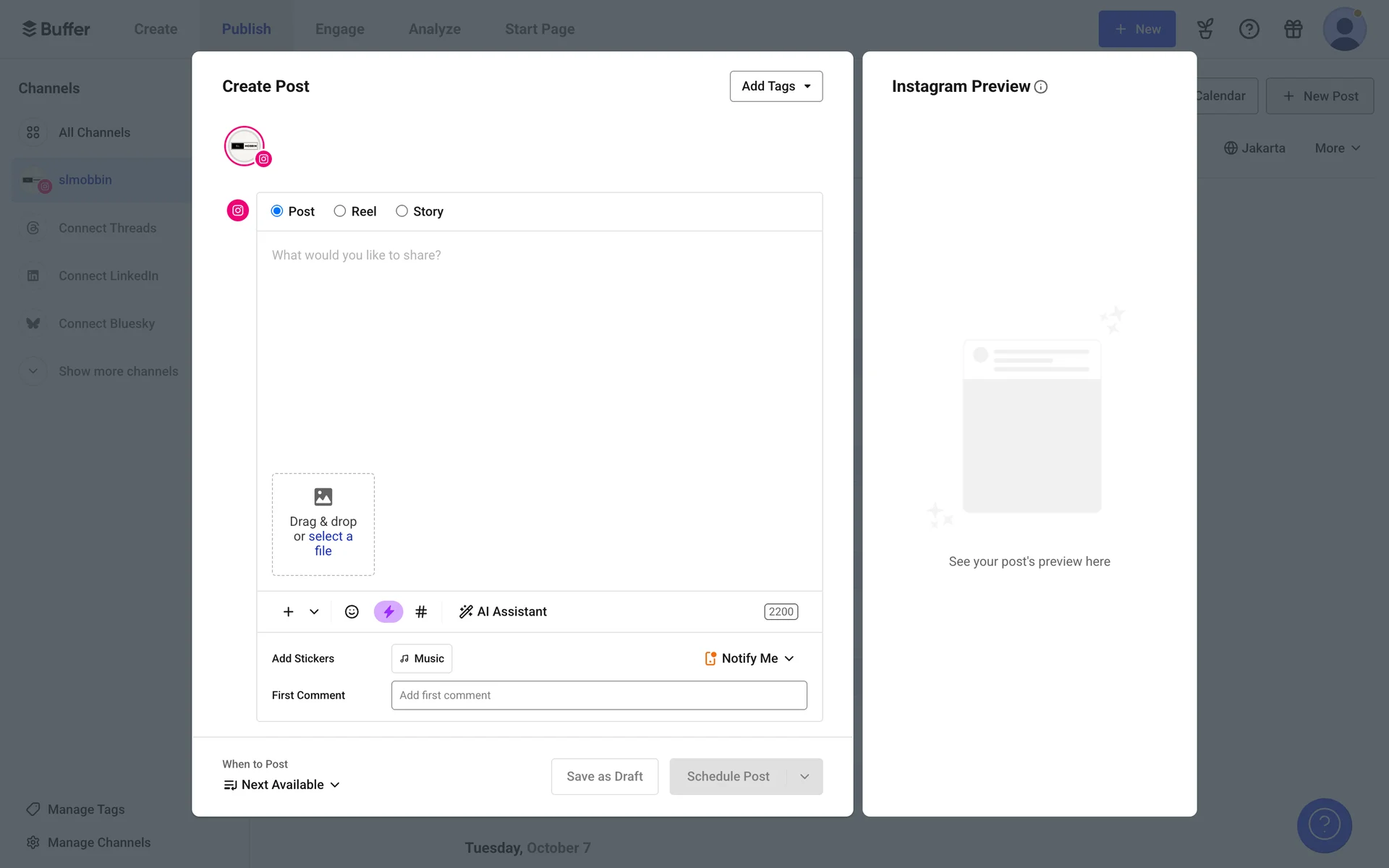This screenshot has height=868, width=1389.
Task: Click the sprout plant icon in header
Action: [1205, 29]
